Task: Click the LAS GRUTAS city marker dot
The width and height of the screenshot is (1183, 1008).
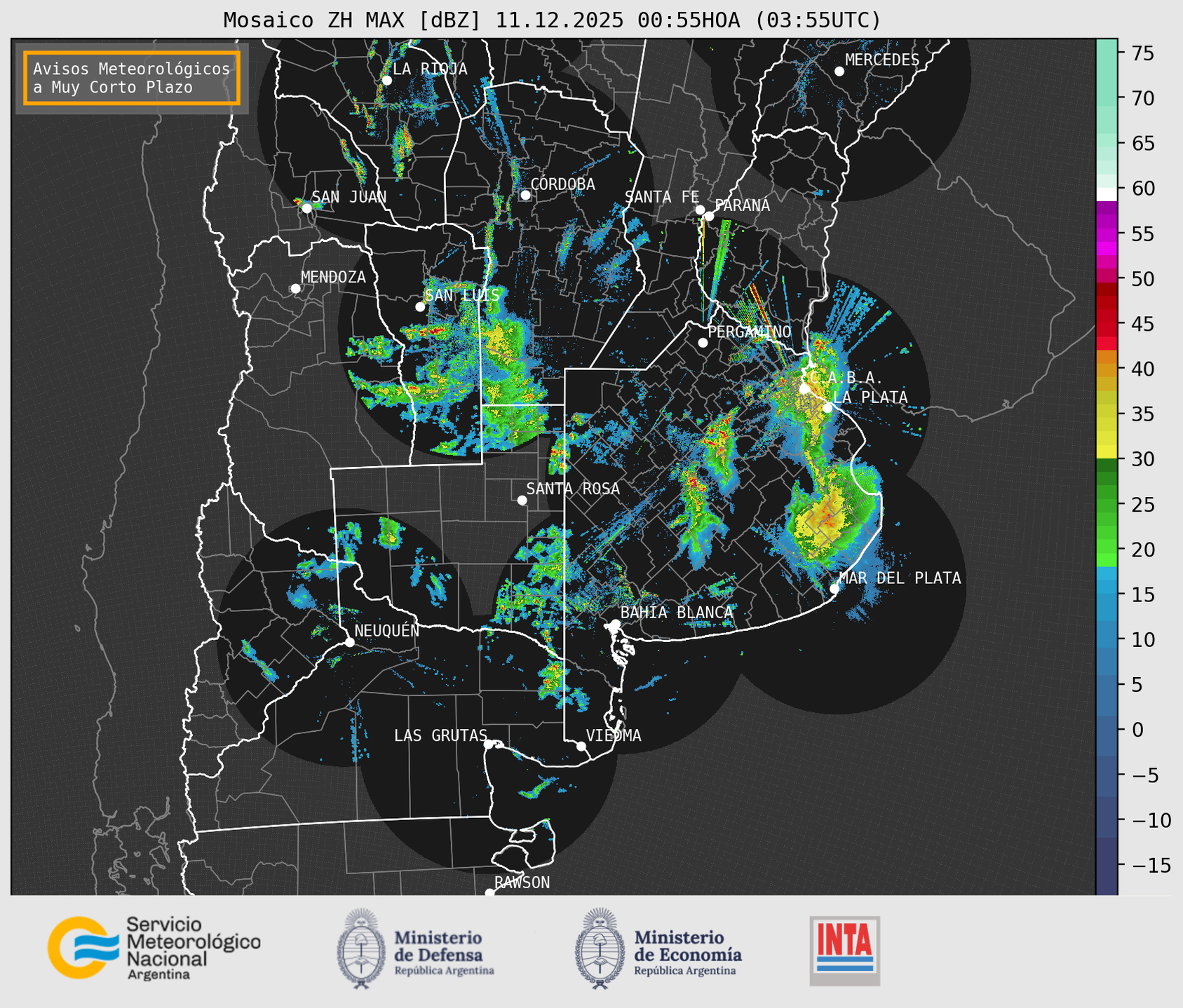Action: tap(489, 744)
